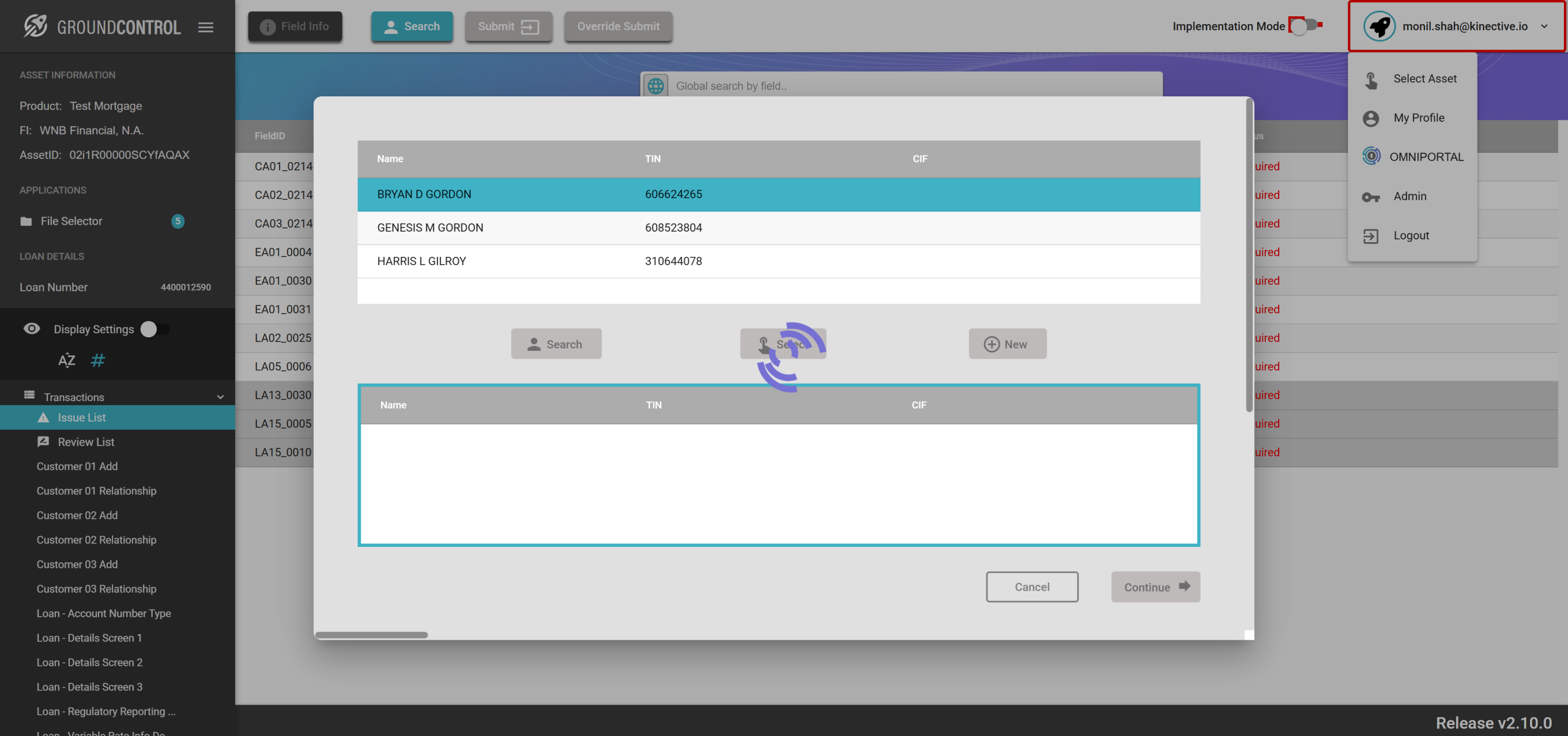This screenshot has width=1568, height=736.
Task: Click the AZ alphabetical sort icon
Action: click(x=66, y=360)
